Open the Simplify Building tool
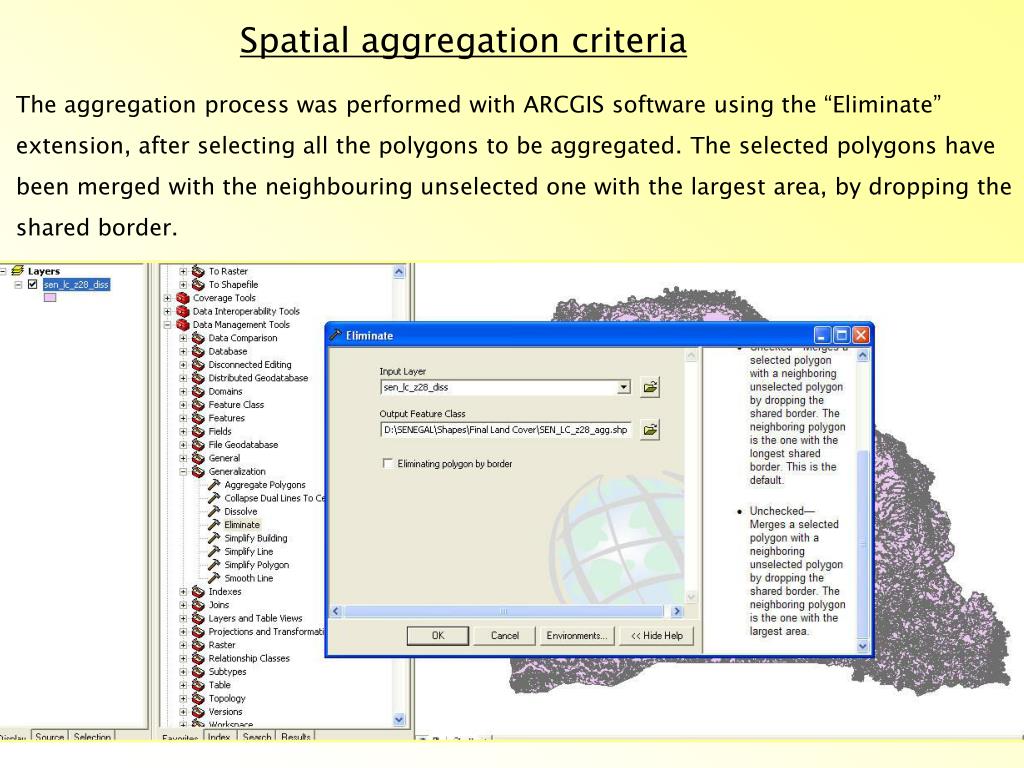1024x768 pixels. click(x=255, y=538)
